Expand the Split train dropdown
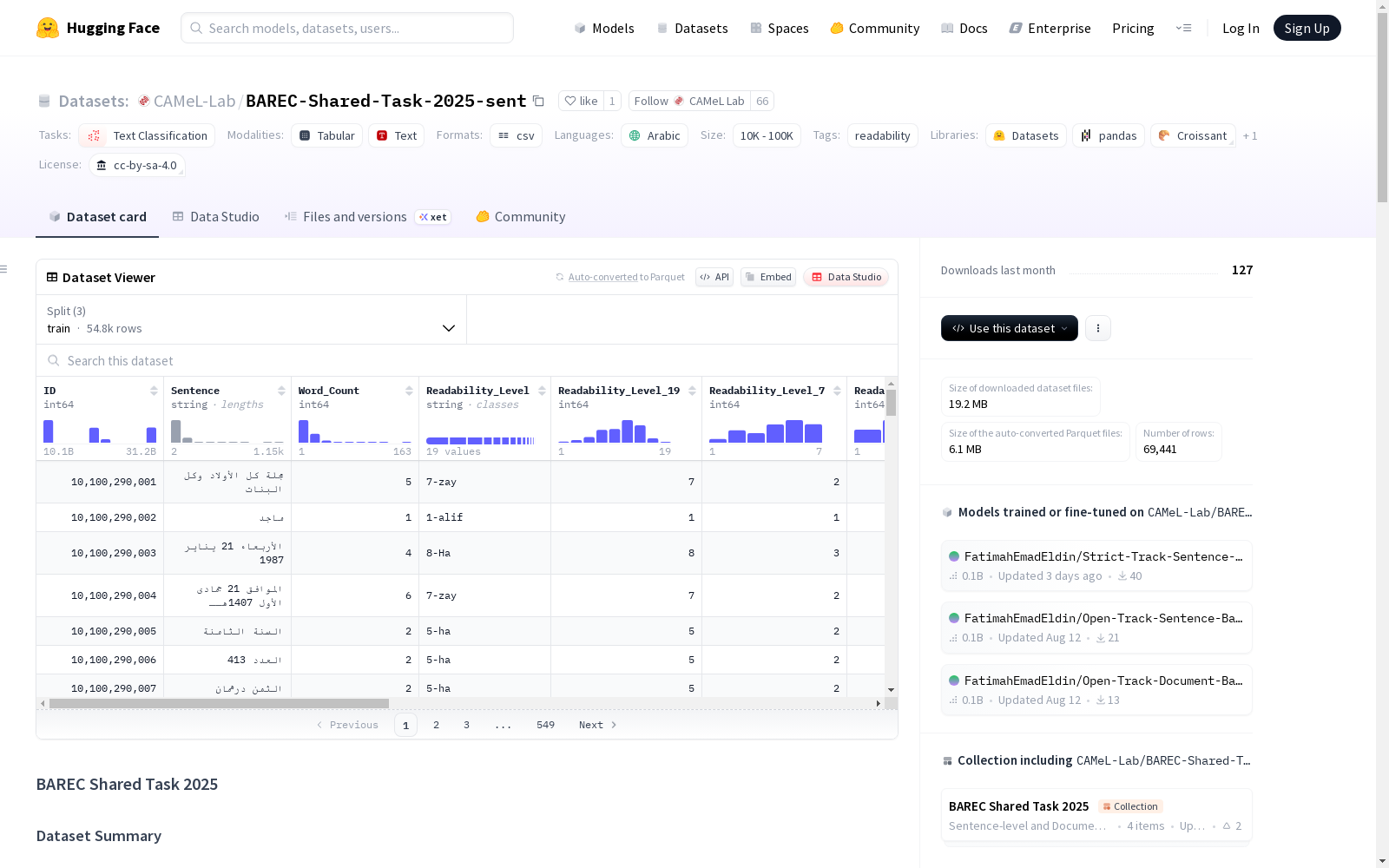Viewport: 1389px width, 868px height. [251, 319]
